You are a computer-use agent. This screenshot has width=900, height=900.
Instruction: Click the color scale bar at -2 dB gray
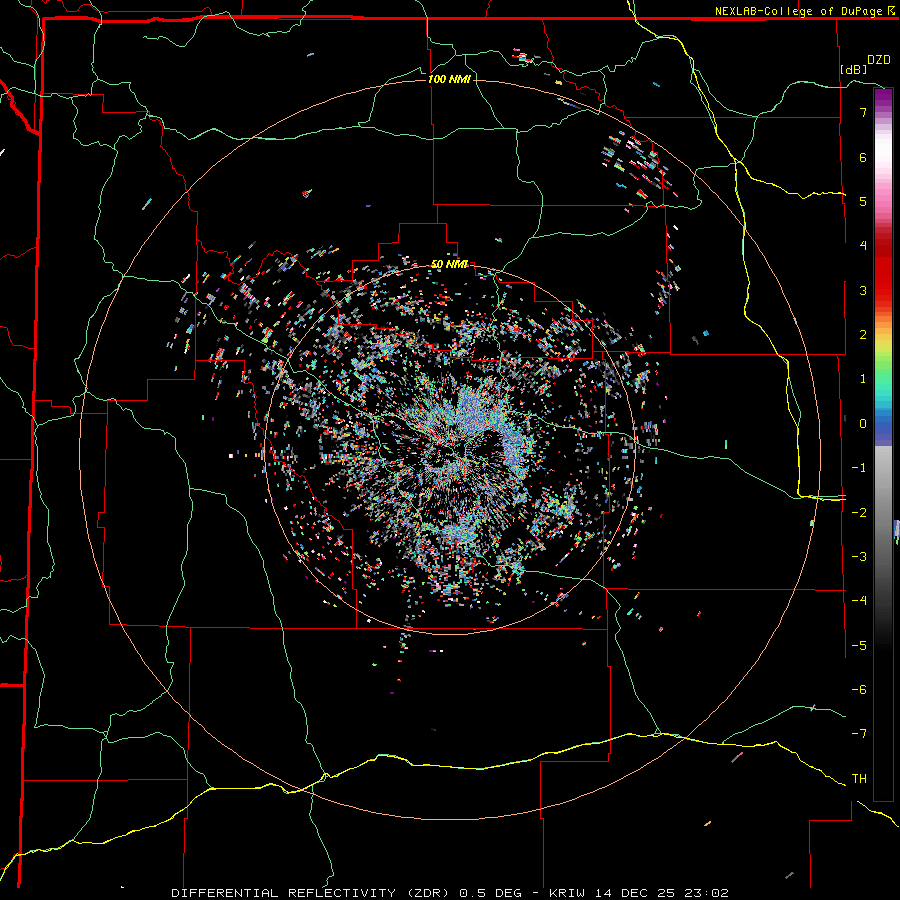[x=883, y=512]
